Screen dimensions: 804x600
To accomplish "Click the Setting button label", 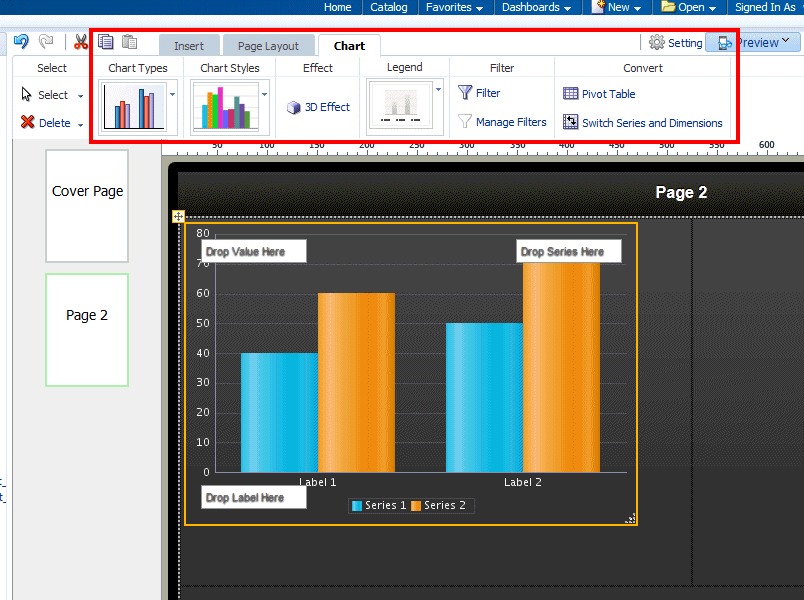I will tap(685, 43).
